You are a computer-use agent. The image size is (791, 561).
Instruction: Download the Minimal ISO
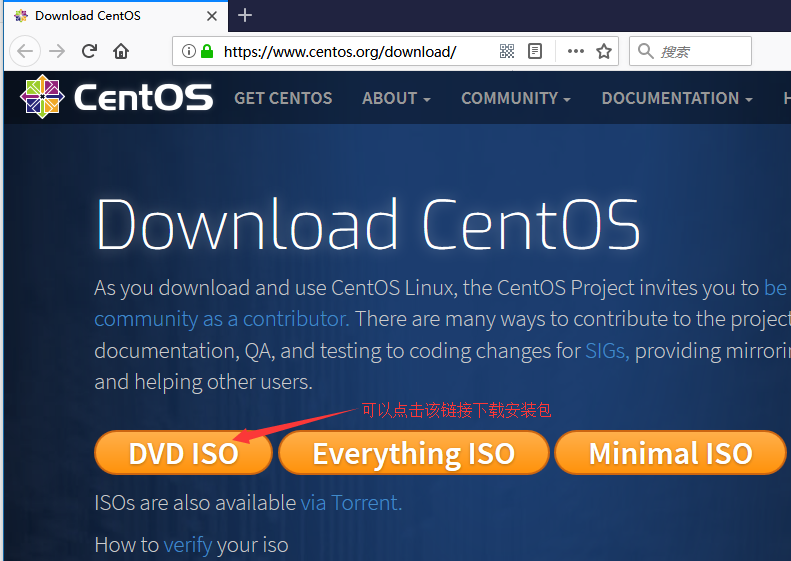pos(670,453)
